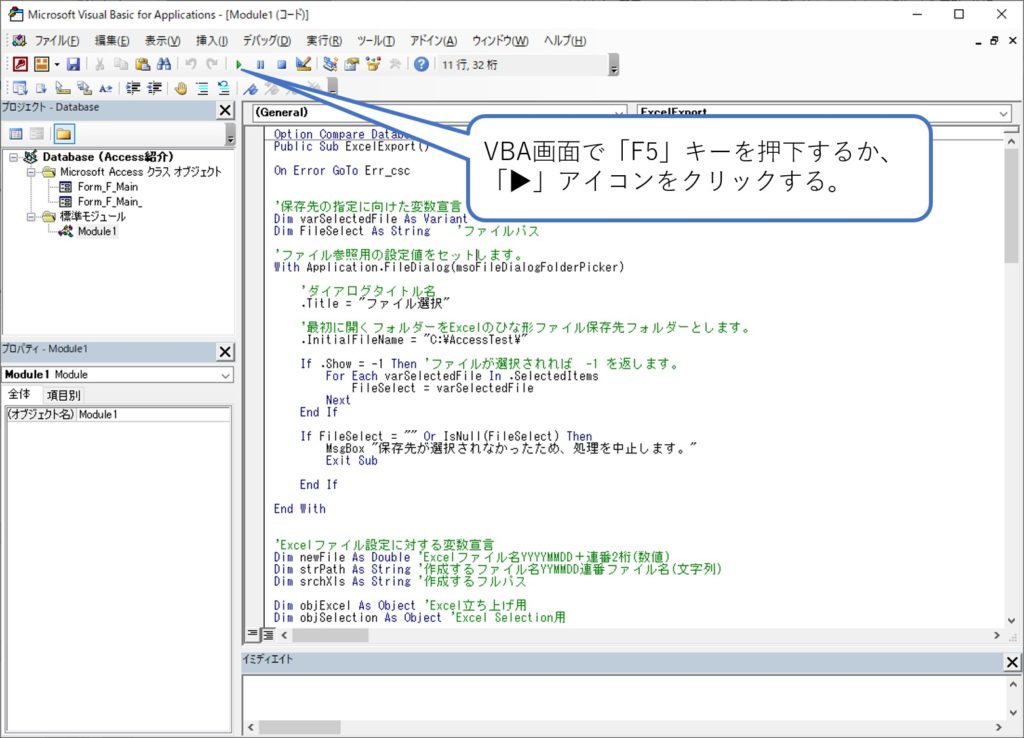Select Form_F_Main_ in project tree
This screenshot has width=1024, height=738.
[x=110, y=202]
